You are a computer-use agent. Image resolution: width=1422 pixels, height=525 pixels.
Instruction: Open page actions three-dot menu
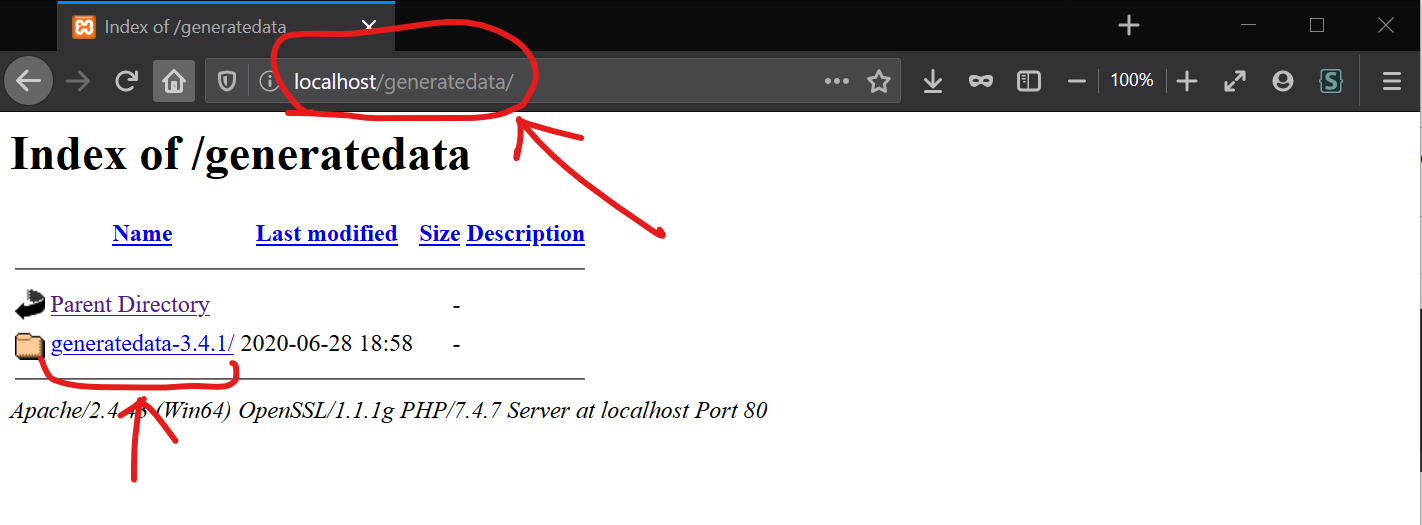pyautogui.click(x=837, y=81)
